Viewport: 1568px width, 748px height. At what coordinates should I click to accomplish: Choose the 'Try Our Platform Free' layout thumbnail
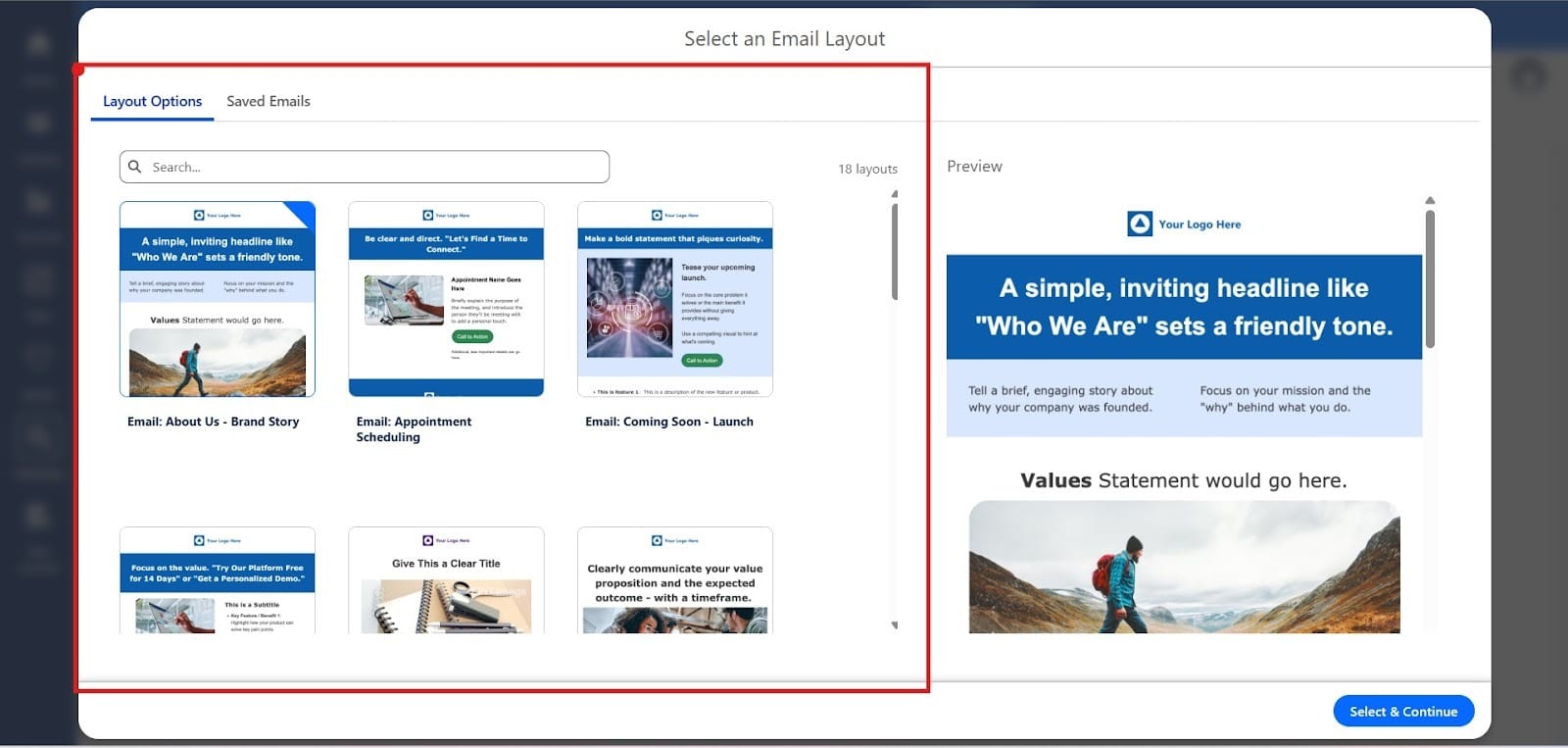tap(218, 579)
